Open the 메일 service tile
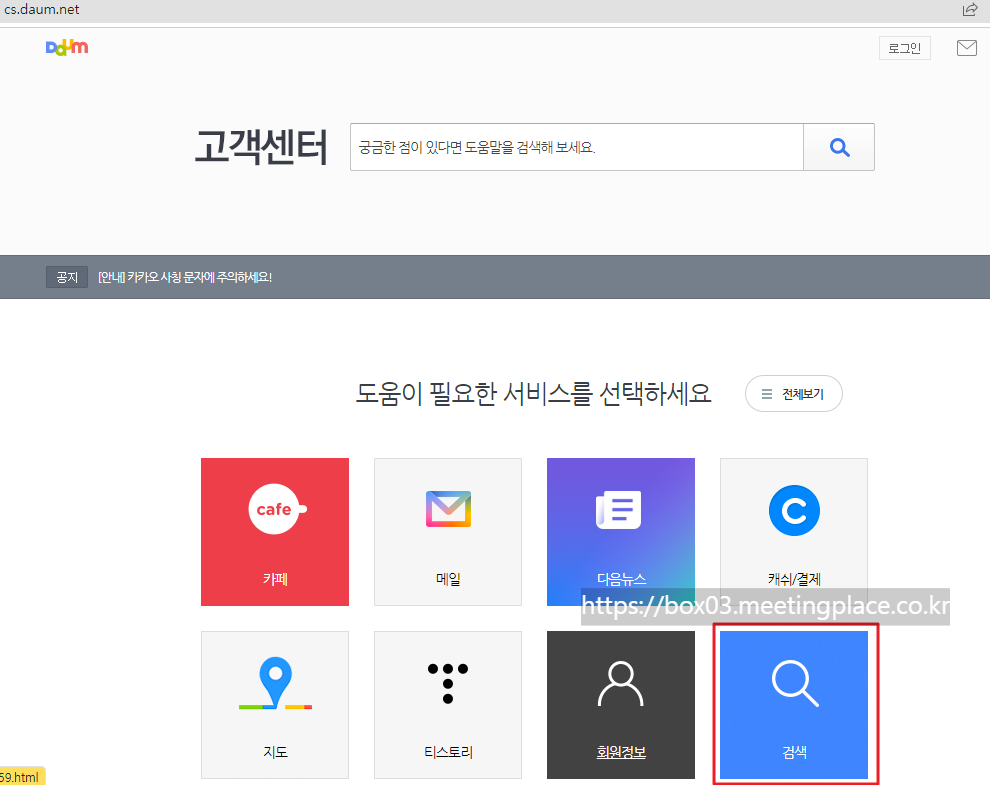Viewport: 990px width, 785px height. click(448, 532)
